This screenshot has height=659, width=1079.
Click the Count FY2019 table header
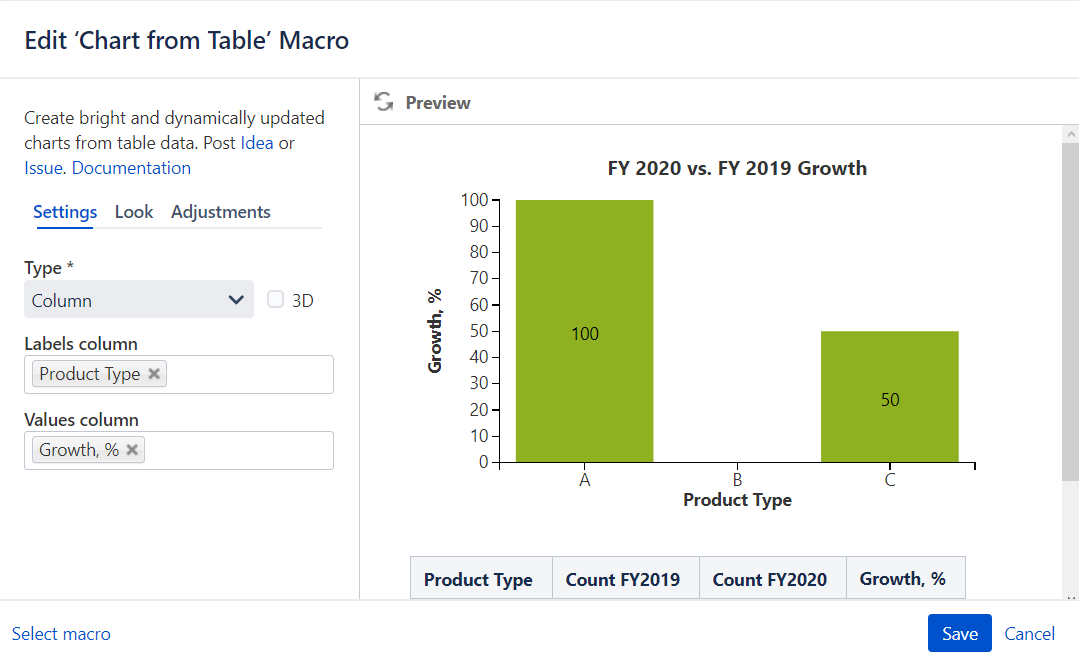click(624, 578)
